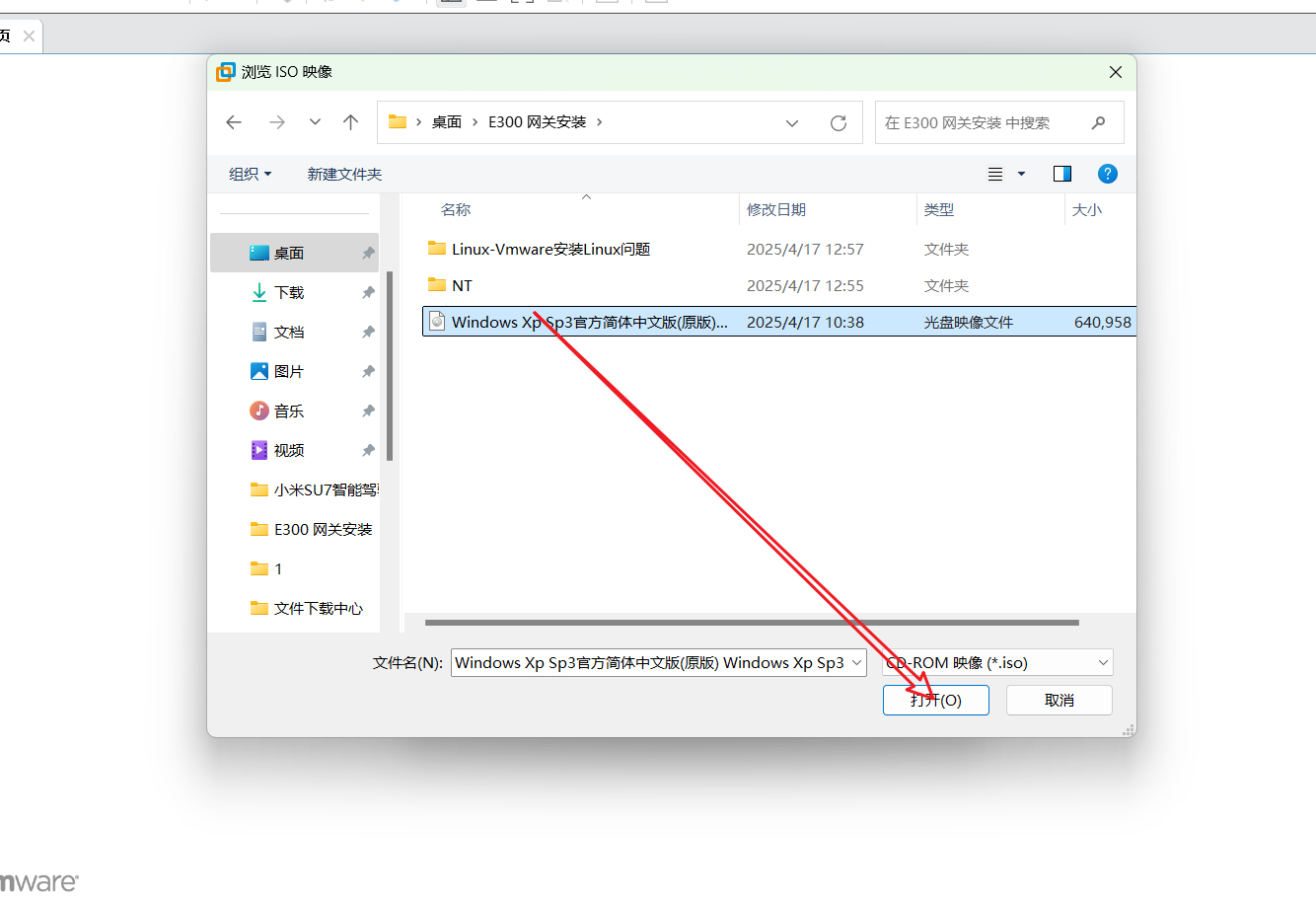The width and height of the screenshot is (1316, 900).
Task: Sort by 大小 column header
Action: tap(1087, 210)
